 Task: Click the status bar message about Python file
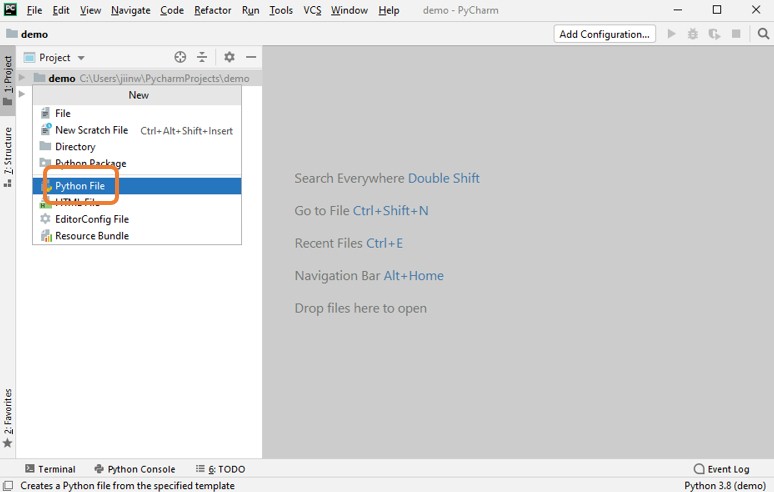coord(127,486)
